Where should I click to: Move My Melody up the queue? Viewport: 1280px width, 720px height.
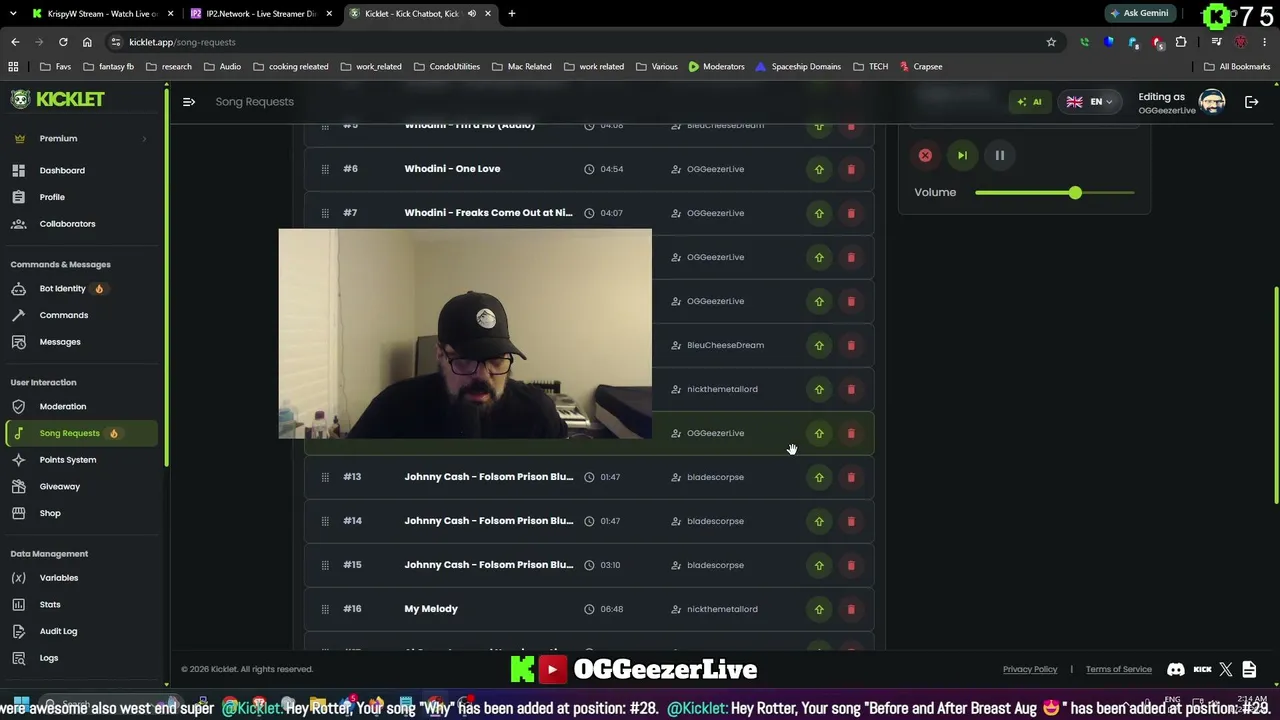click(819, 609)
